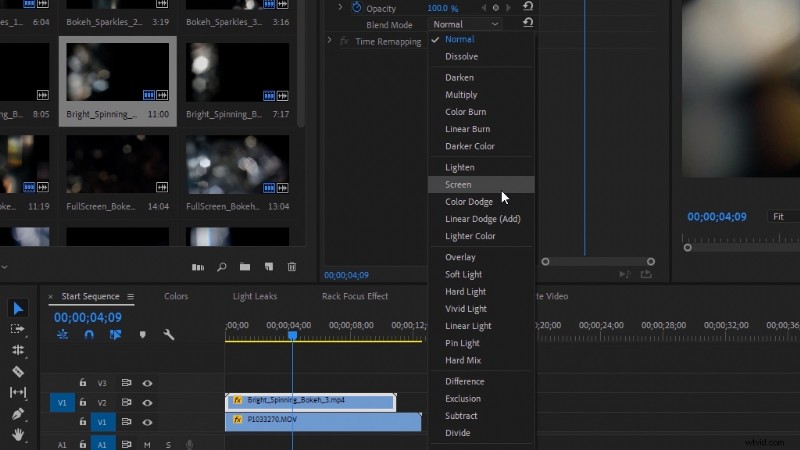Image resolution: width=800 pixels, height=450 pixels.
Task: Choose Screen blend mode
Action: tap(481, 185)
